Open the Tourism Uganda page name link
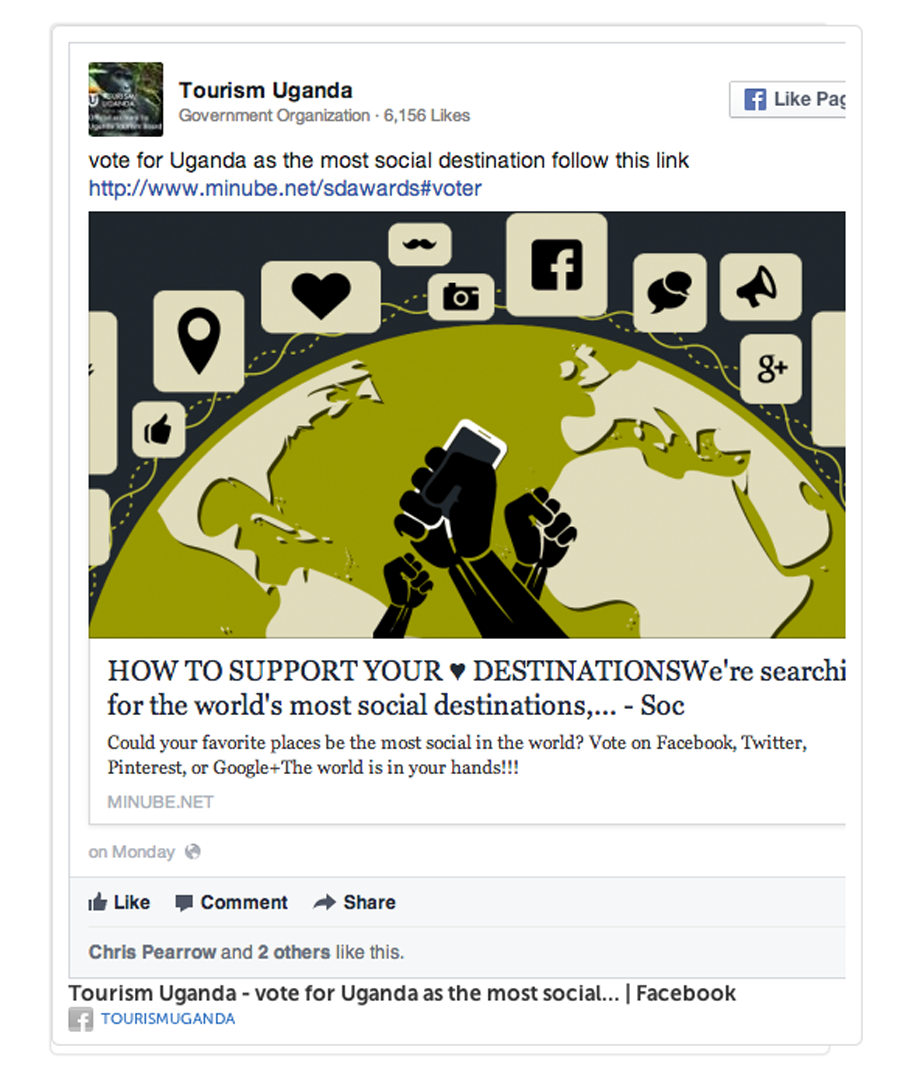 [266, 90]
